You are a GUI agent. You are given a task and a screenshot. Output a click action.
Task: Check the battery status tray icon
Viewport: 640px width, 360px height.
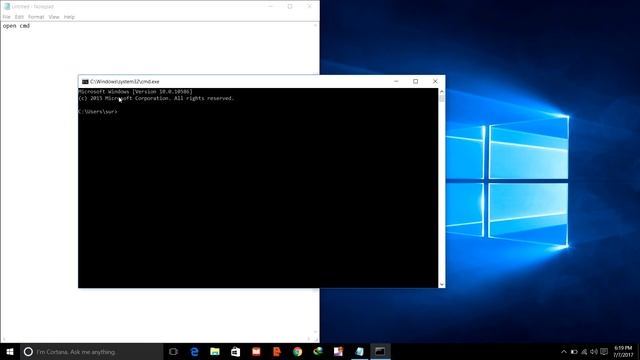coord(574,352)
